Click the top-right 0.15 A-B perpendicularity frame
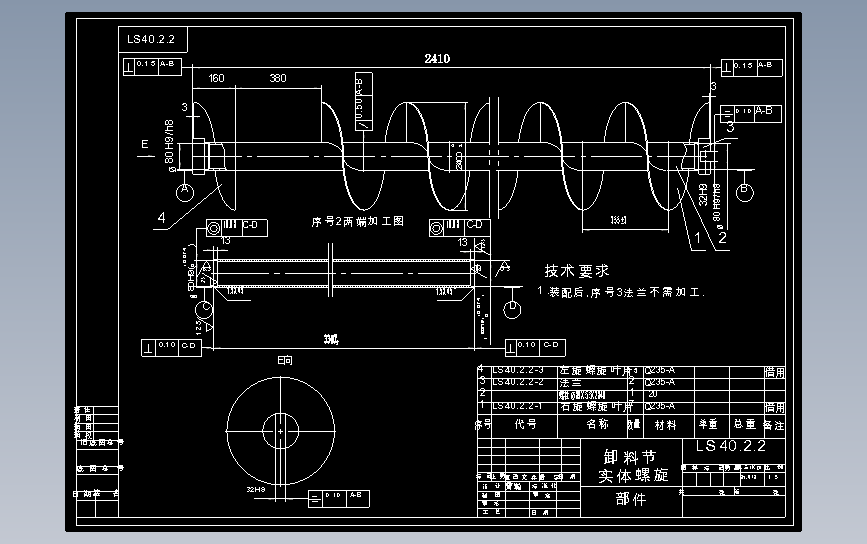This screenshot has width=867, height=544. point(751,68)
